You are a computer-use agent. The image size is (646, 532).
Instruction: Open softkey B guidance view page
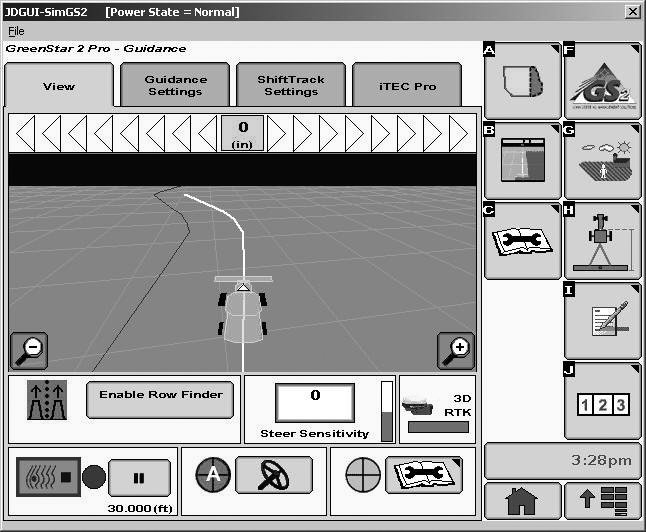(x=523, y=160)
